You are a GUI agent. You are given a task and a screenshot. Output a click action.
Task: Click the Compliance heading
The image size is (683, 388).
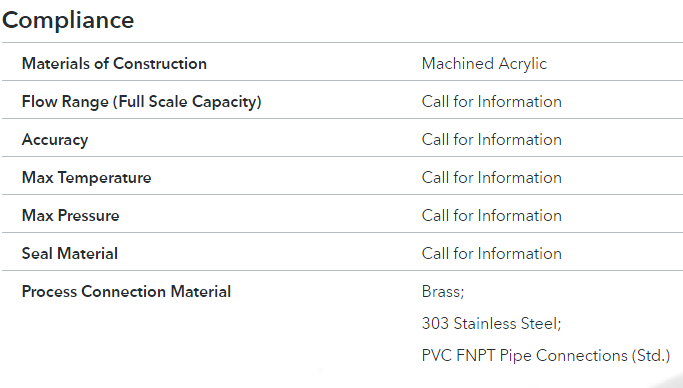coord(68,21)
